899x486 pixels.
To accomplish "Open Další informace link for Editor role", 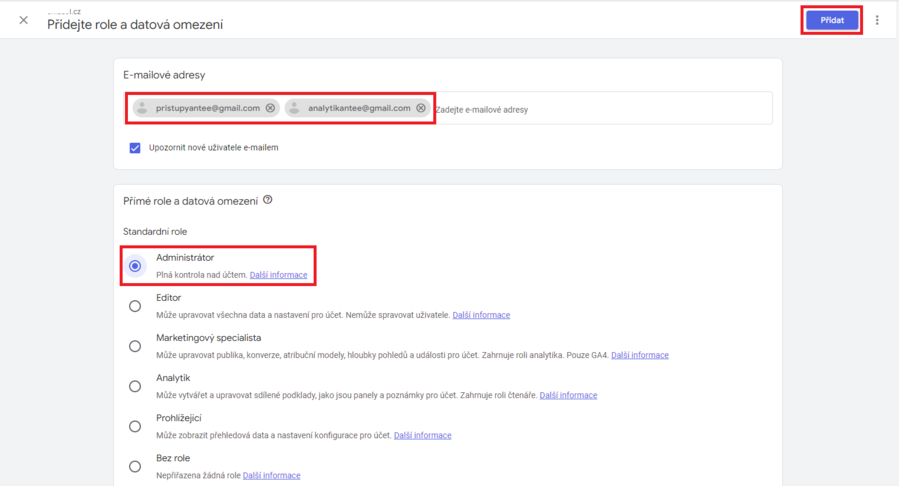I will coord(481,315).
